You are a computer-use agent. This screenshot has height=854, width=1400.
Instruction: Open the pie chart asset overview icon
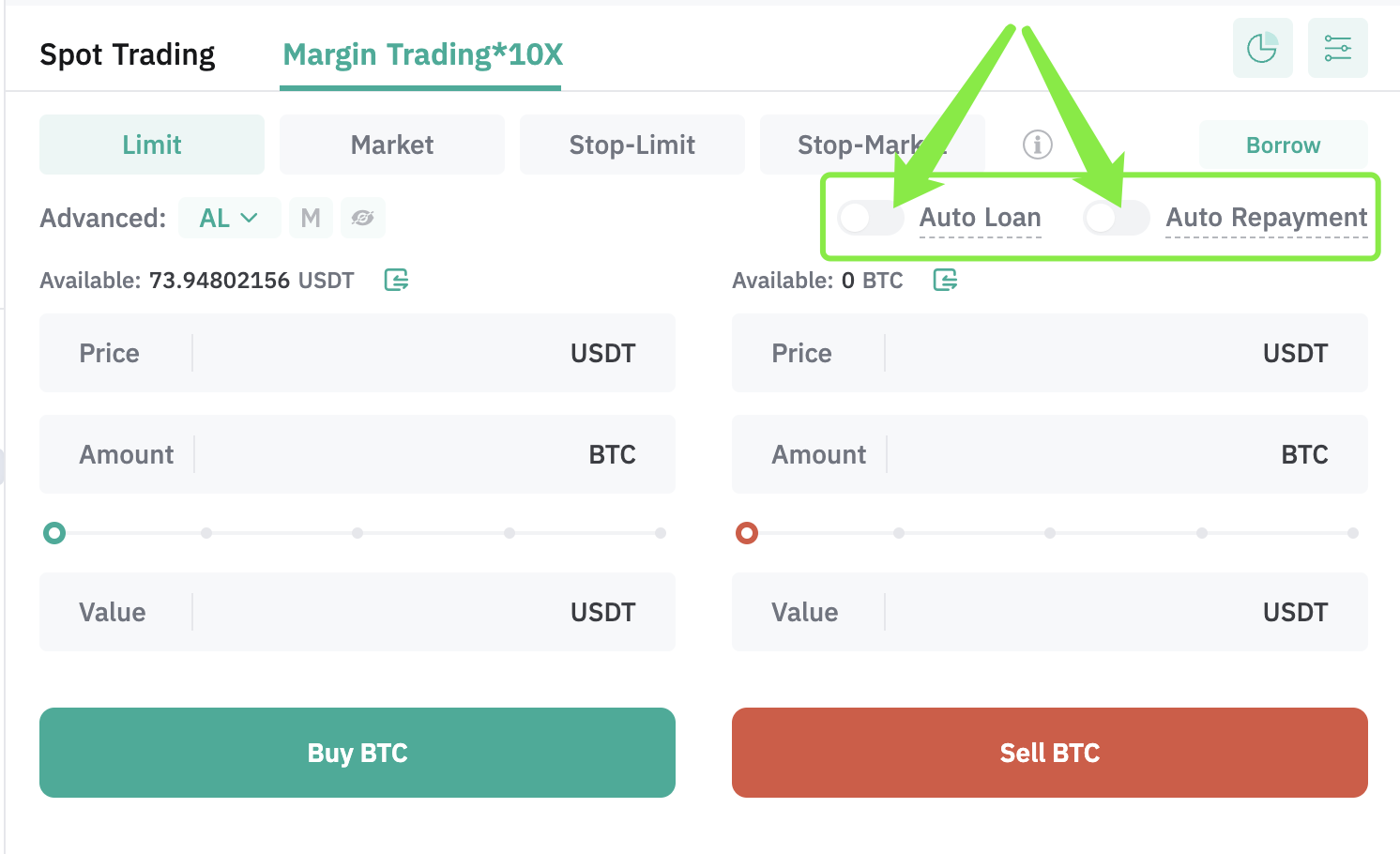tap(1262, 48)
